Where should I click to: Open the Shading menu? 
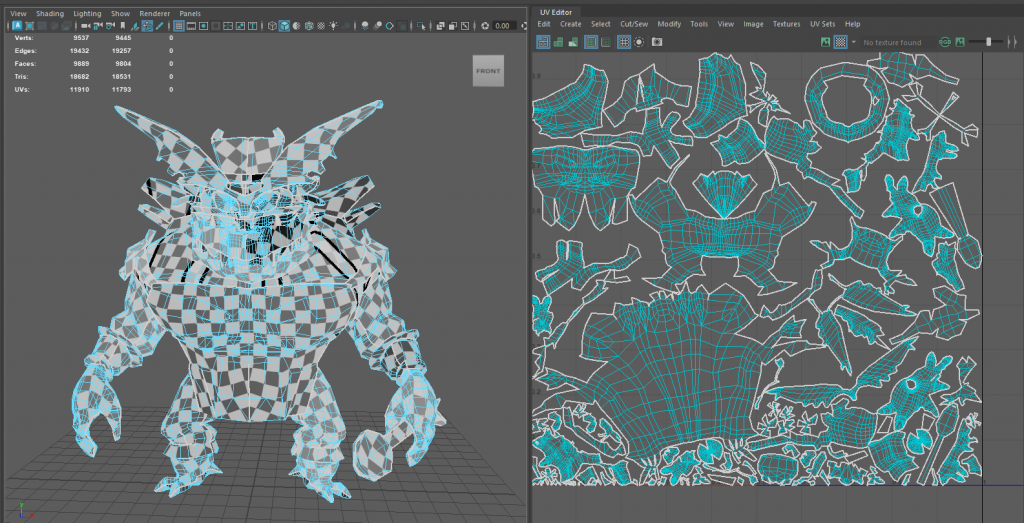click(x=50, y=13)
